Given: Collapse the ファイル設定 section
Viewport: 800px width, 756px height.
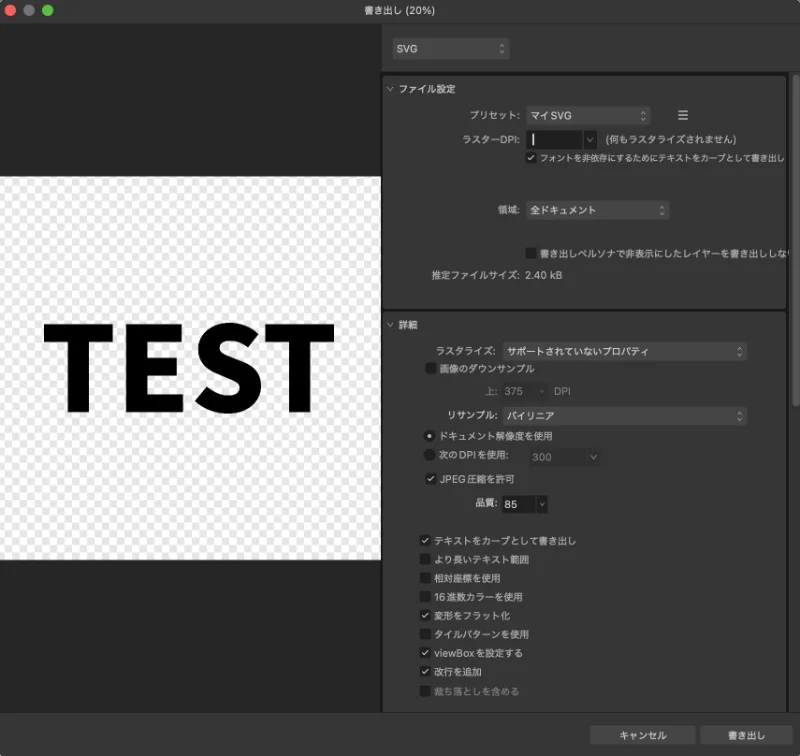Looking at the screenshot, I should click(390, 89).
